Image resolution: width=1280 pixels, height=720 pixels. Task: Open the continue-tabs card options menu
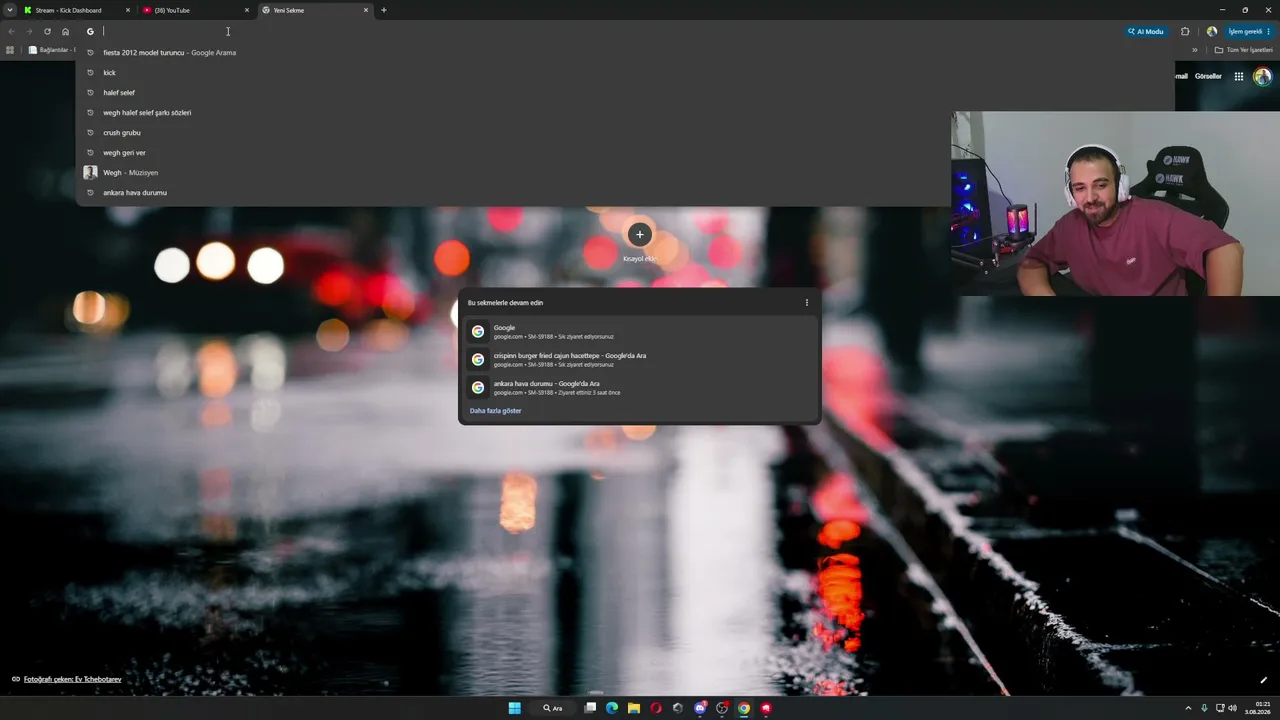[807, 303]
